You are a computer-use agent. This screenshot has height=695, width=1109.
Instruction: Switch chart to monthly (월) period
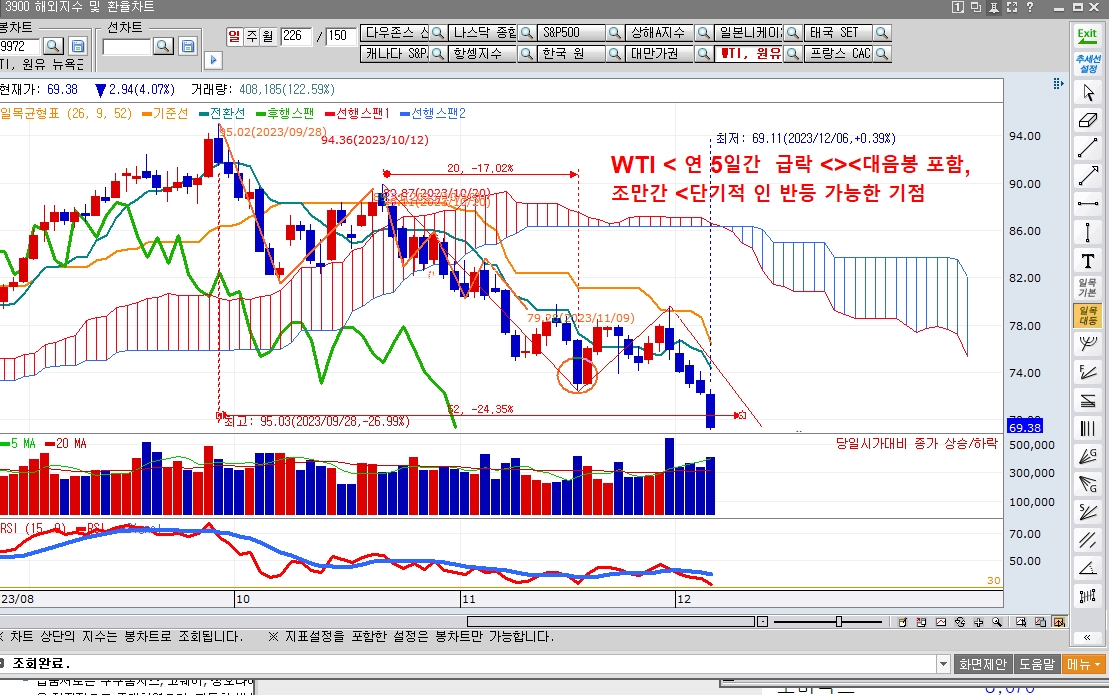[x=267, y=36]
